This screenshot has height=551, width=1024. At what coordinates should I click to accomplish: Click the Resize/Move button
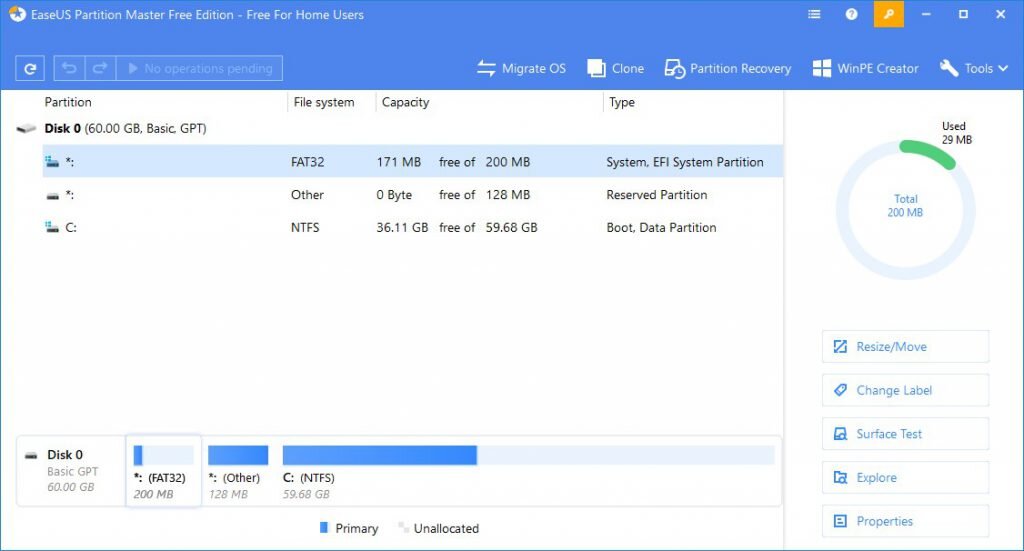(x=905, y=347)
